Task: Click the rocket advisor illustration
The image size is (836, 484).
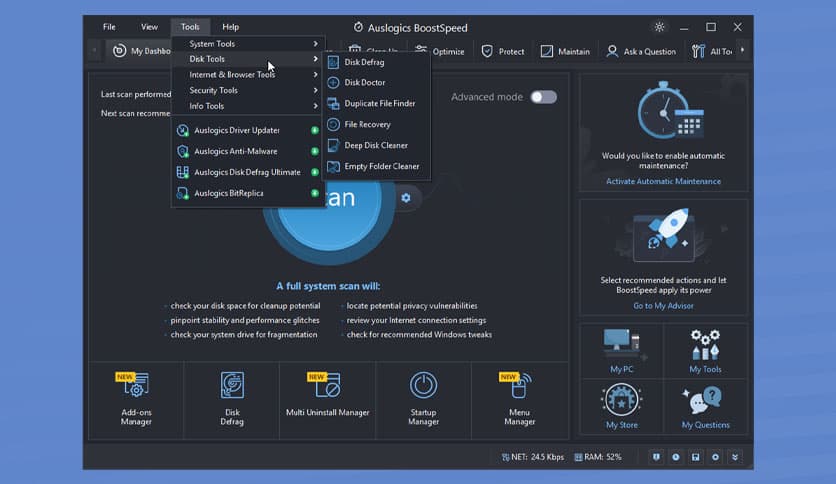Action: click(x=664, y=235)
